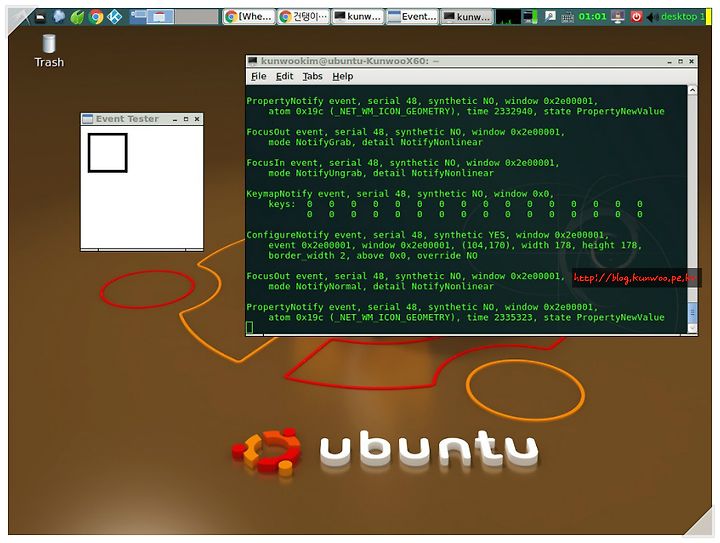Activate the last 'kunw...' terminal taskbar button
This screenshot has height=543, width=720.
pyautogui.click(x=467, y=17)
